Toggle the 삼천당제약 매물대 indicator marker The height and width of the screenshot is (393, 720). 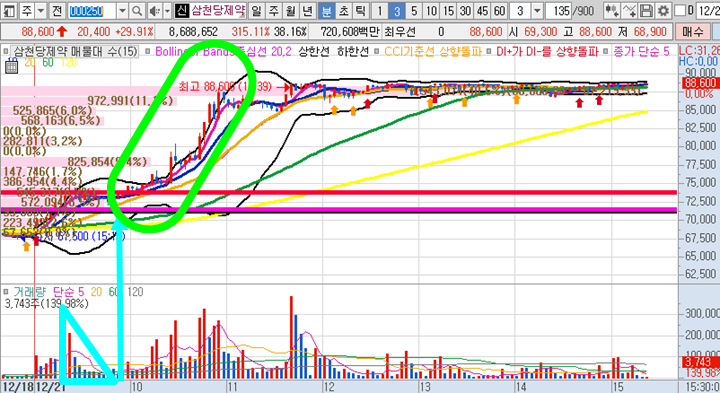click(x=6, y=51)
